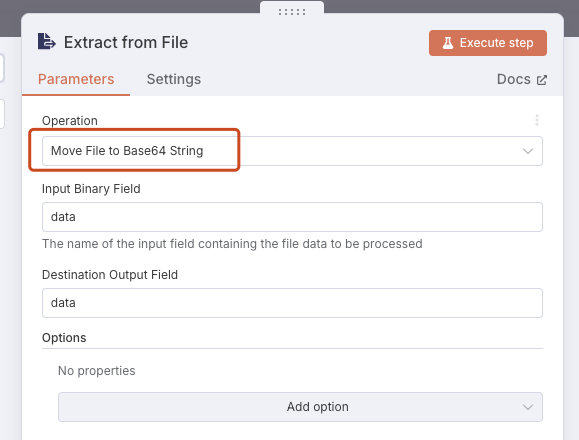Click the flask icon in Execute step
Image resolution: width=579 pixels, height=440 pixels.
pos(448,43)
